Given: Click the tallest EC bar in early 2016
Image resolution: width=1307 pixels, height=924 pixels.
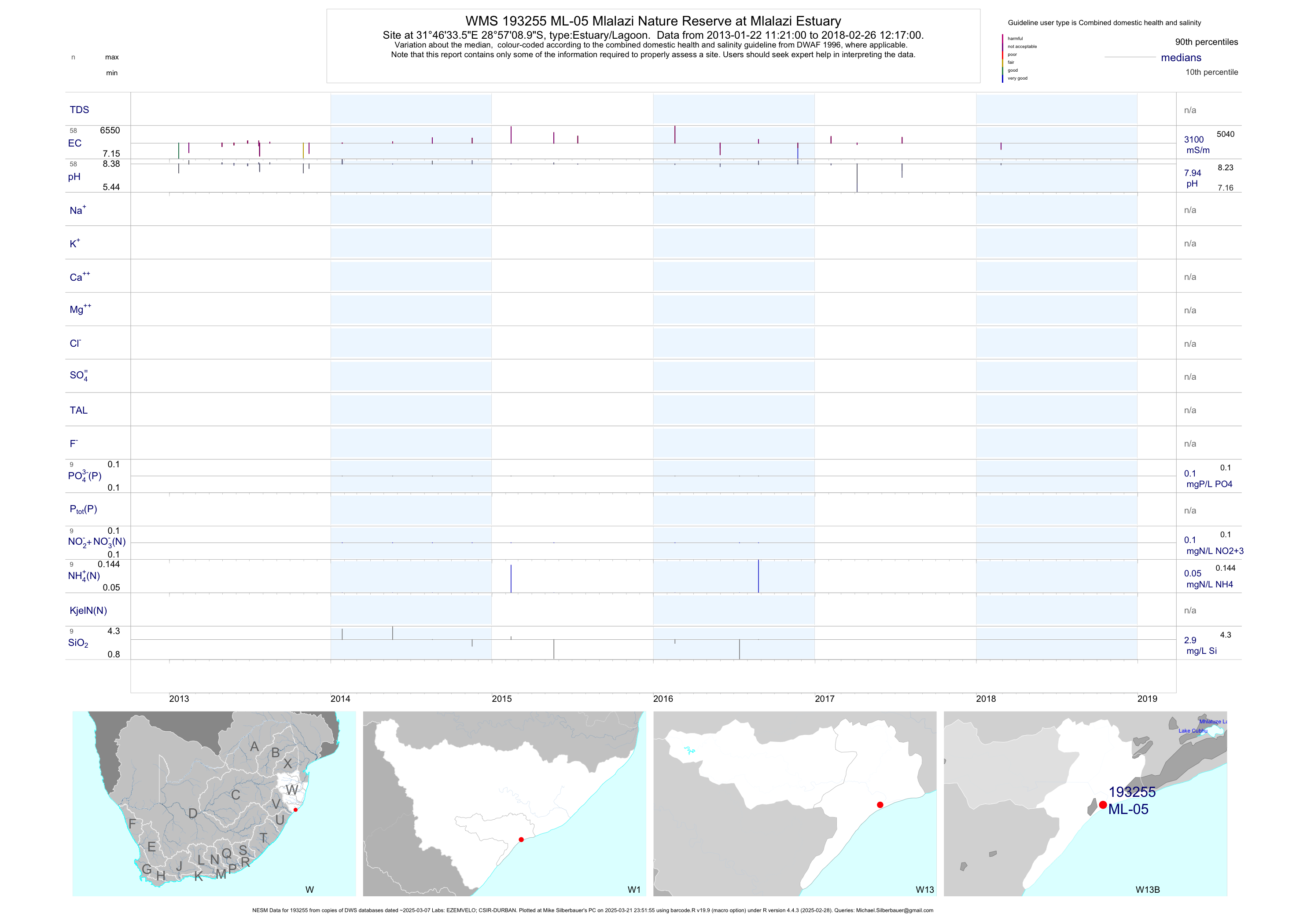Looking at the screenshot, I should (x=675, y=134).
